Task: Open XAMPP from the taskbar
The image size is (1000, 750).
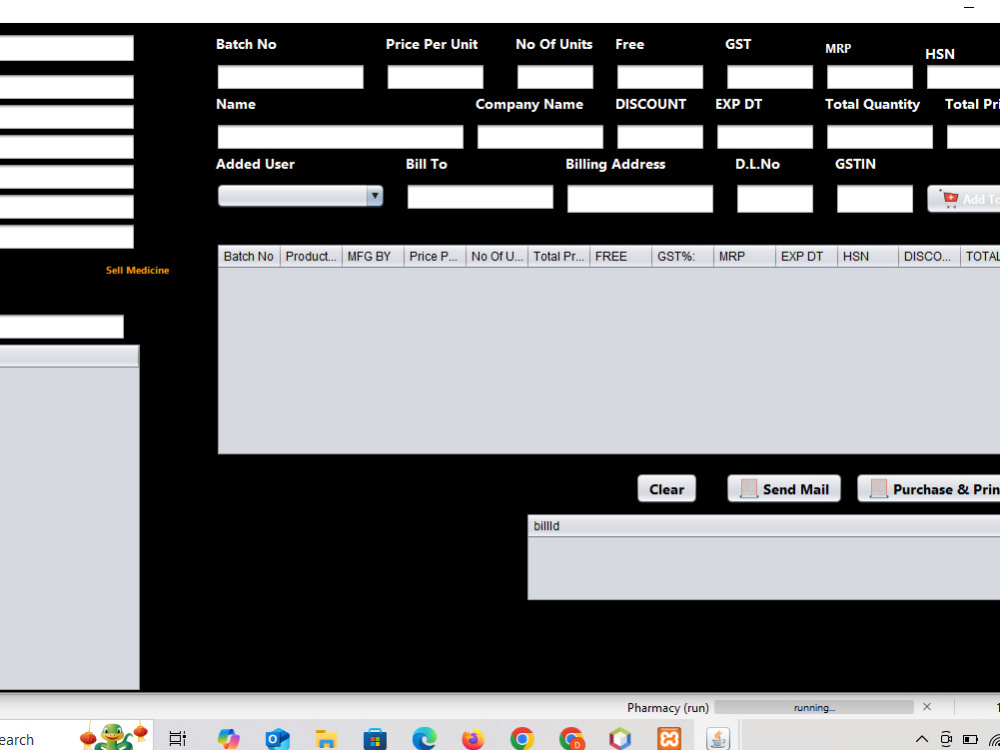Action: coord(669,739)
